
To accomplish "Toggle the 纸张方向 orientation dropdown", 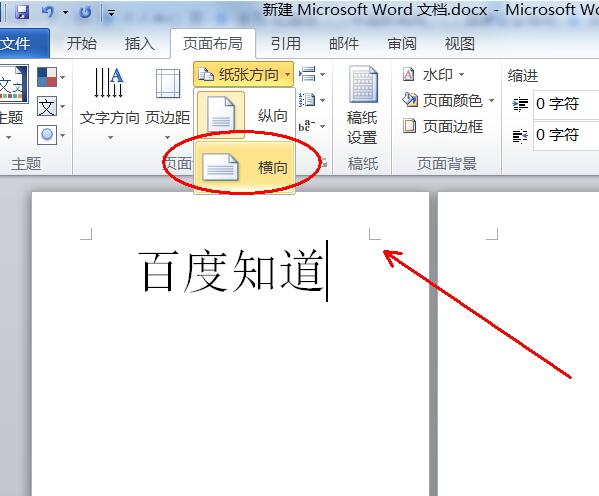I will [243, 75].
